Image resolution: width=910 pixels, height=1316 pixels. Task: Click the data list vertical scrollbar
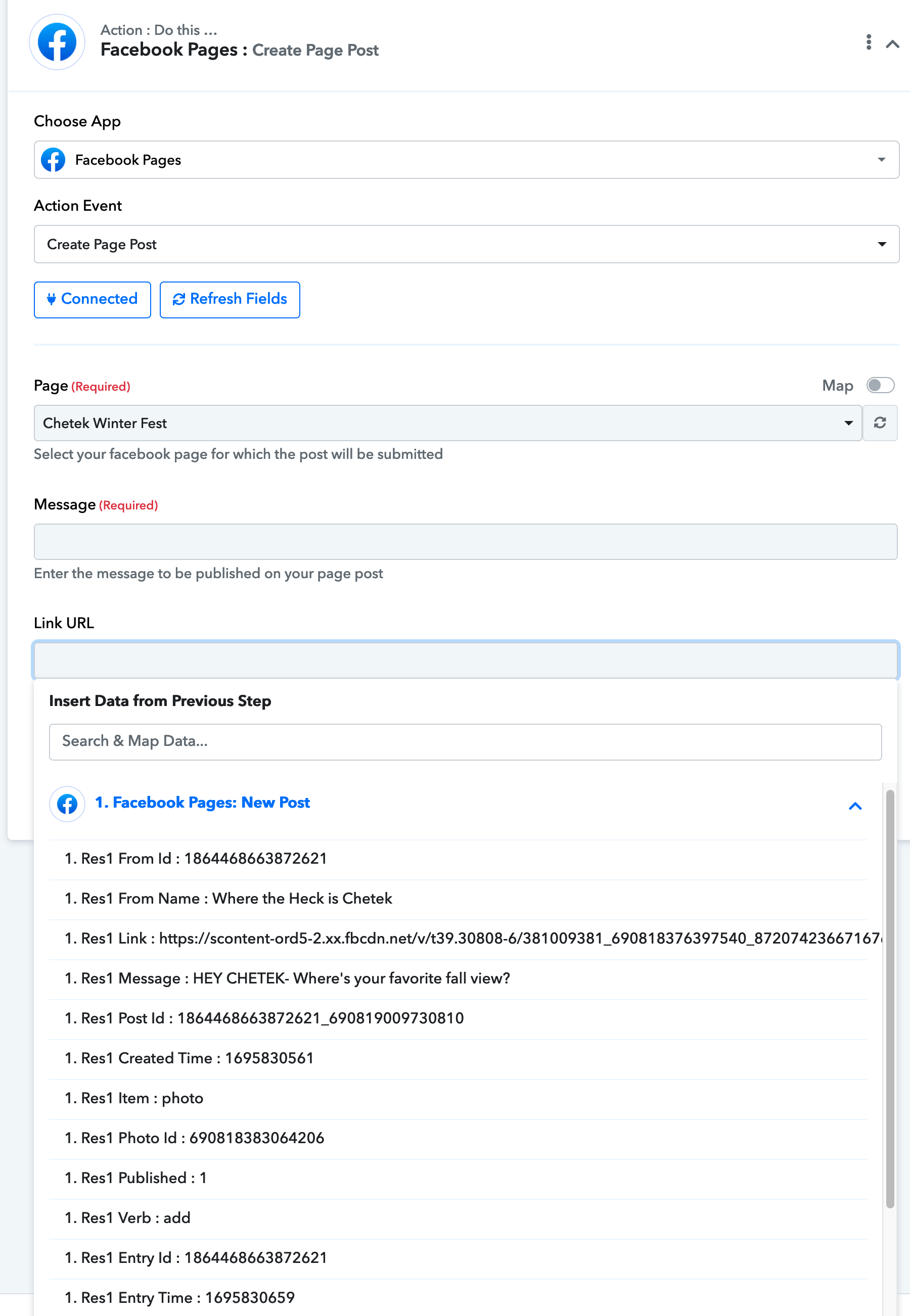pos(889,999)
